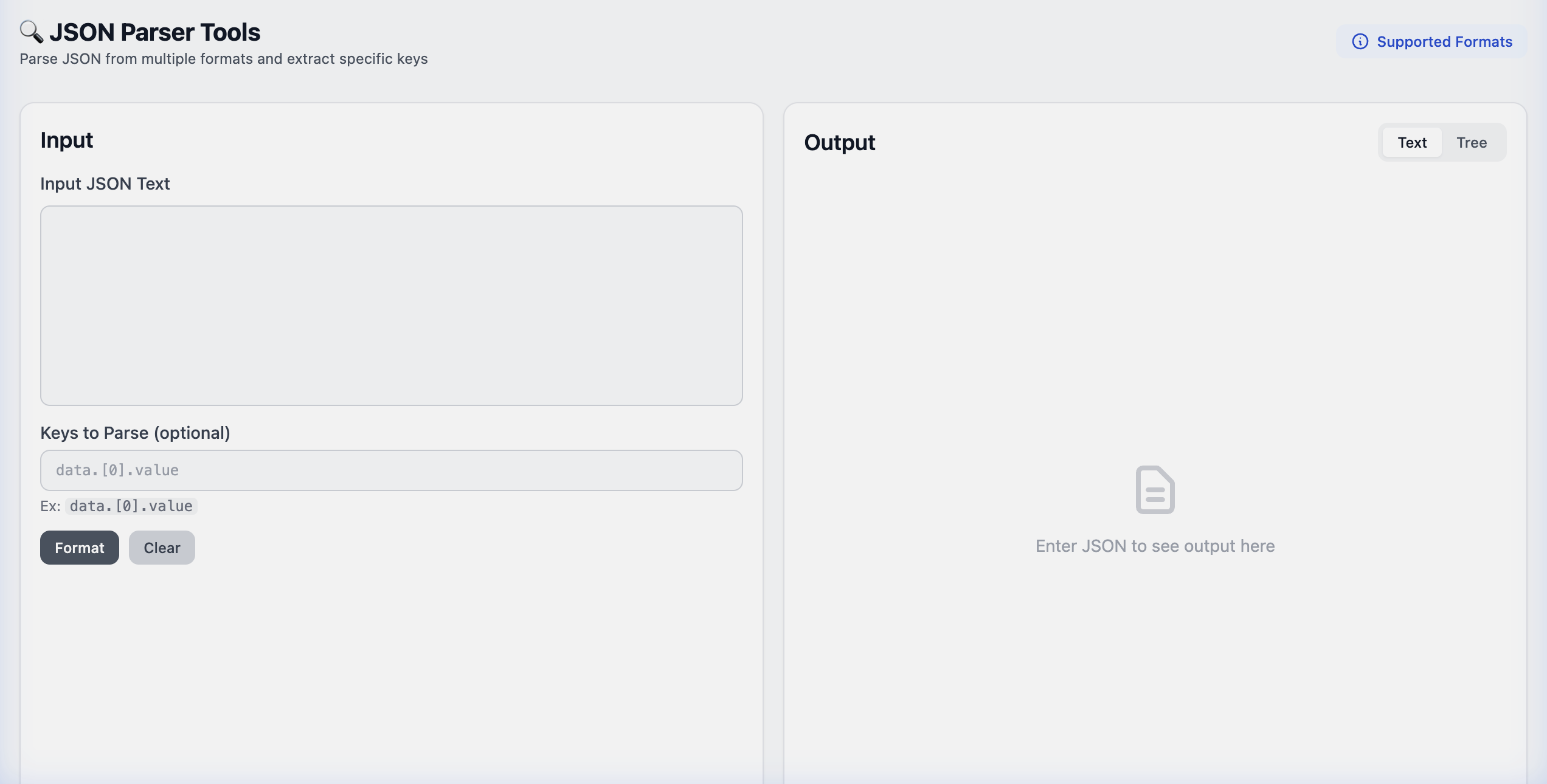Switch Output view to Tree
Image resolution: width=1547 pixels, height=784 pixels.
1472,142
